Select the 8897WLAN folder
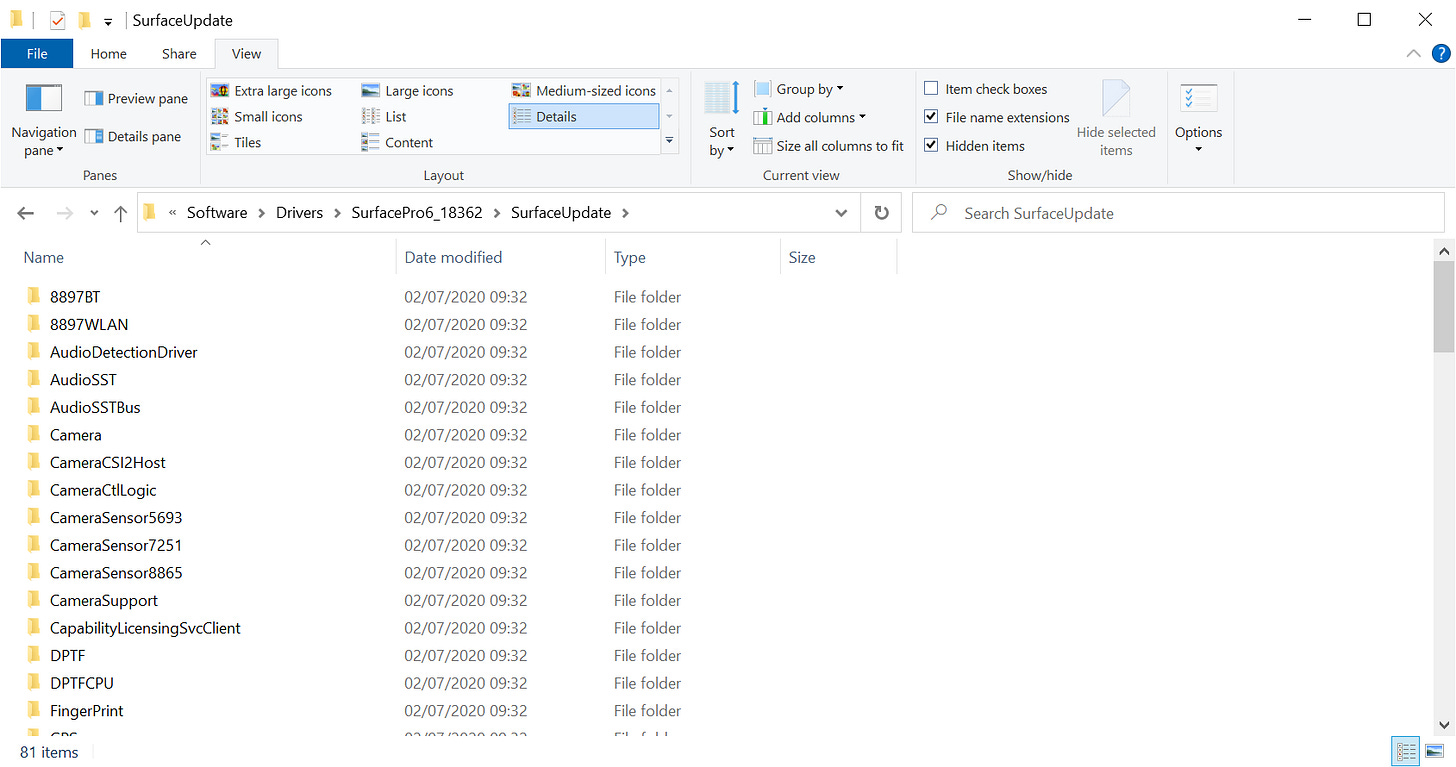This screenshot has height=767, width=1456. point(89,324)
